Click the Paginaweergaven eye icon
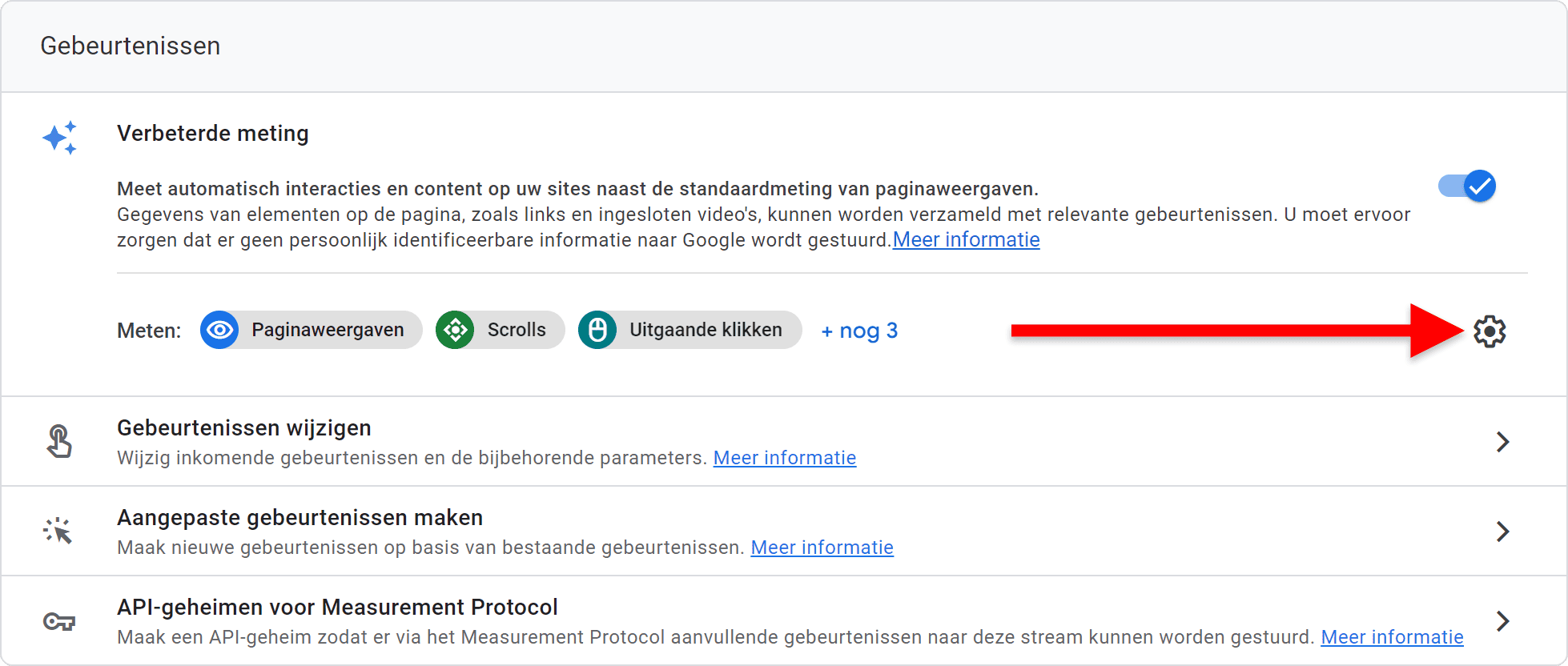 tap(219, 330)
